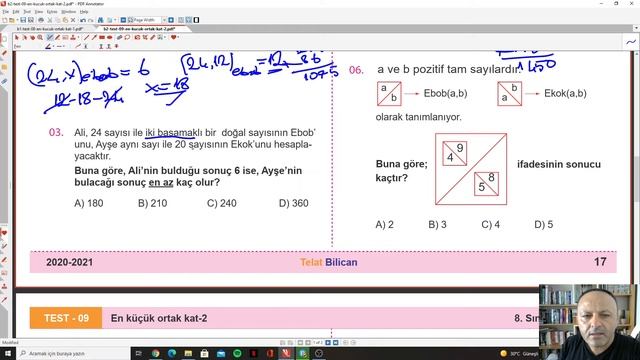This screenshot has height=360, width=640.
Task: Click the Modified status bar text
Action: (10, 343)
